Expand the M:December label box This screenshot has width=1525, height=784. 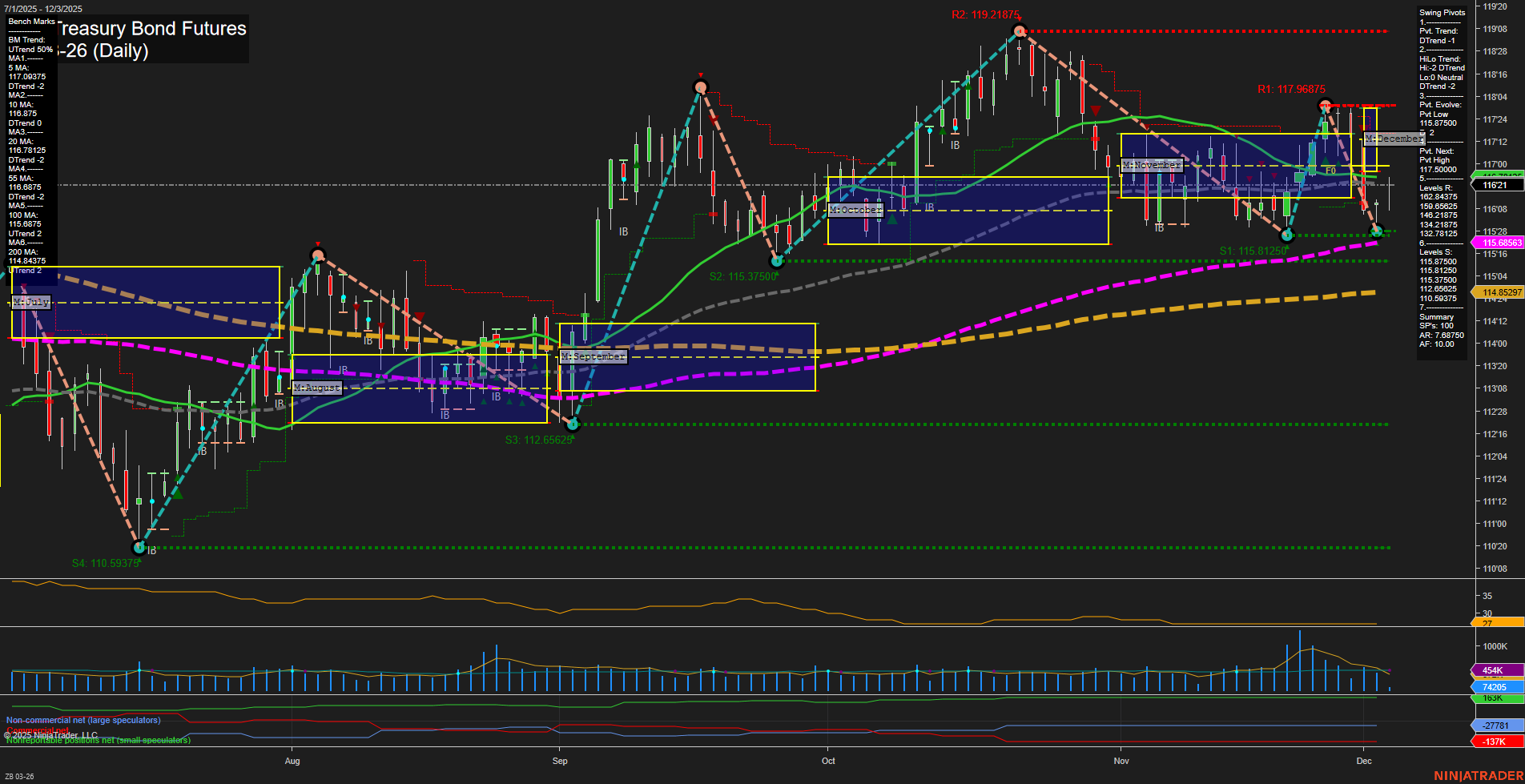pos(1395,139)
